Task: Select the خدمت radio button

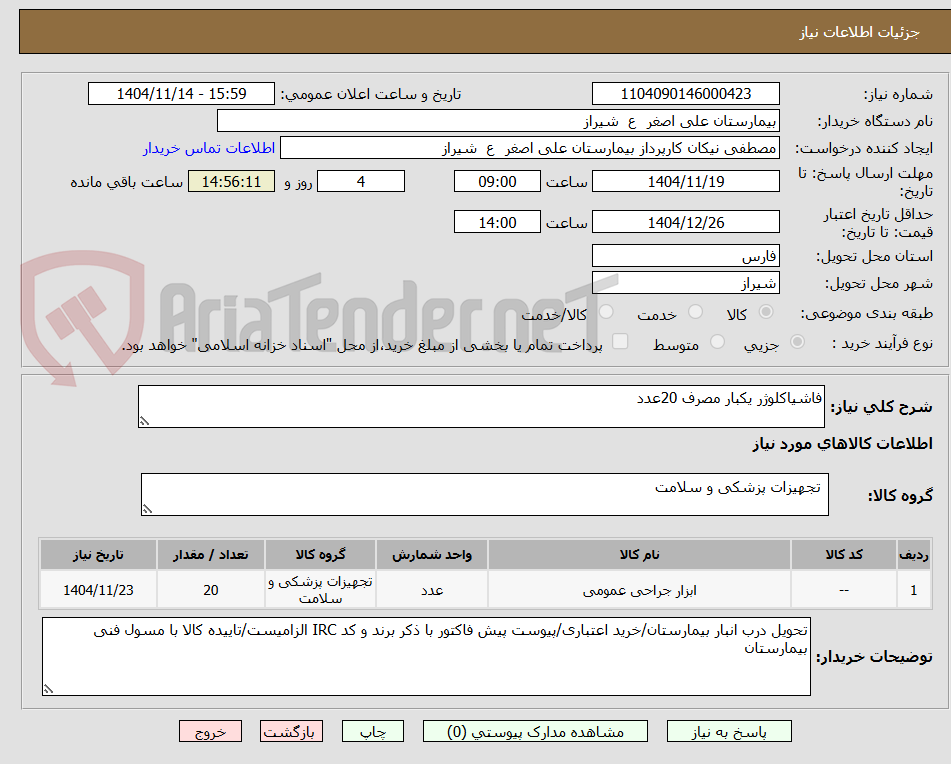Action: pyautogui.click(x=695, y=312)
